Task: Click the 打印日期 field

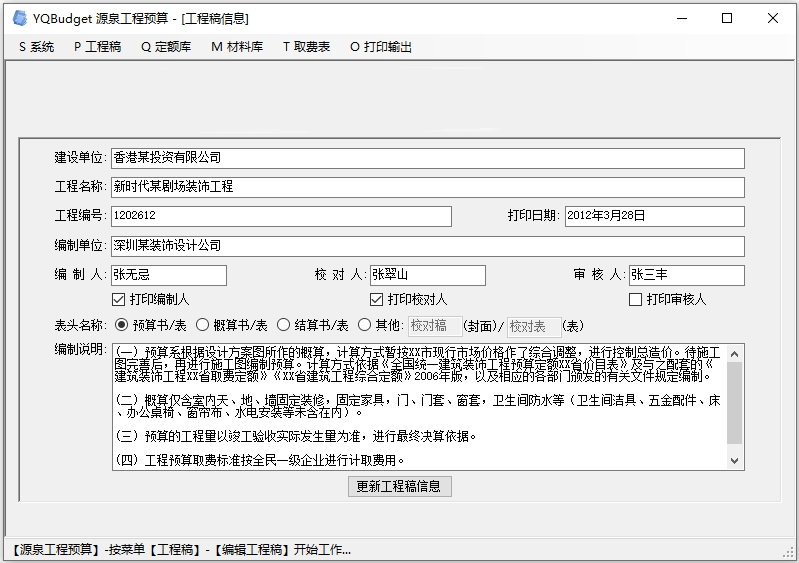Action: 655,216
